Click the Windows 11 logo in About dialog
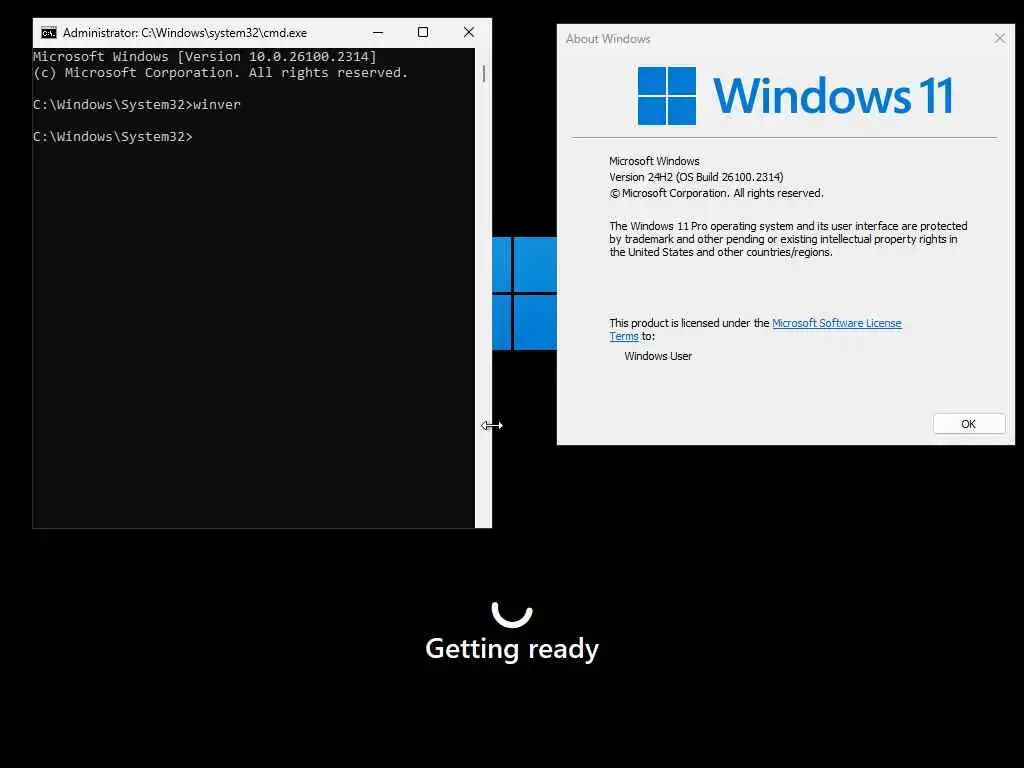 tap(795, 95)
